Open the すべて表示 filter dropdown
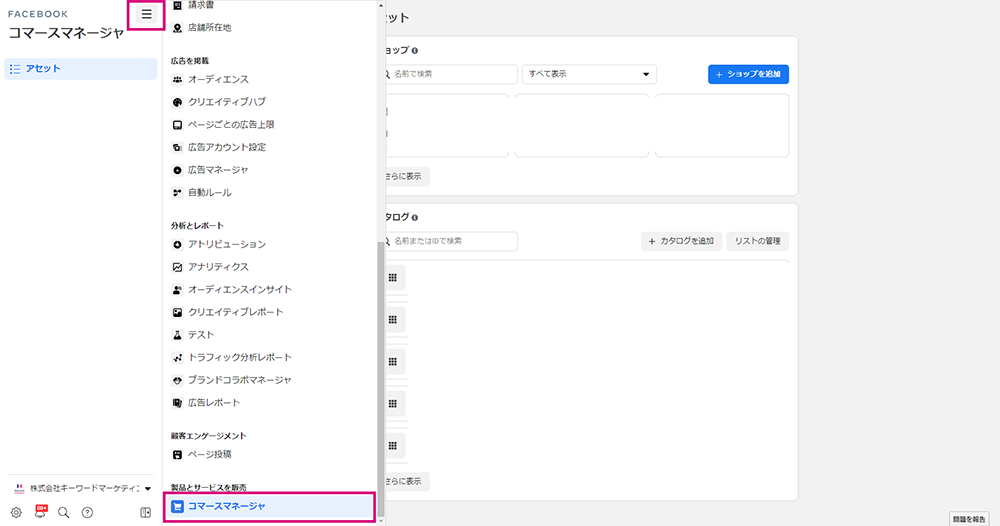This screenshot has height=526, width=1000. click(589, 74)
